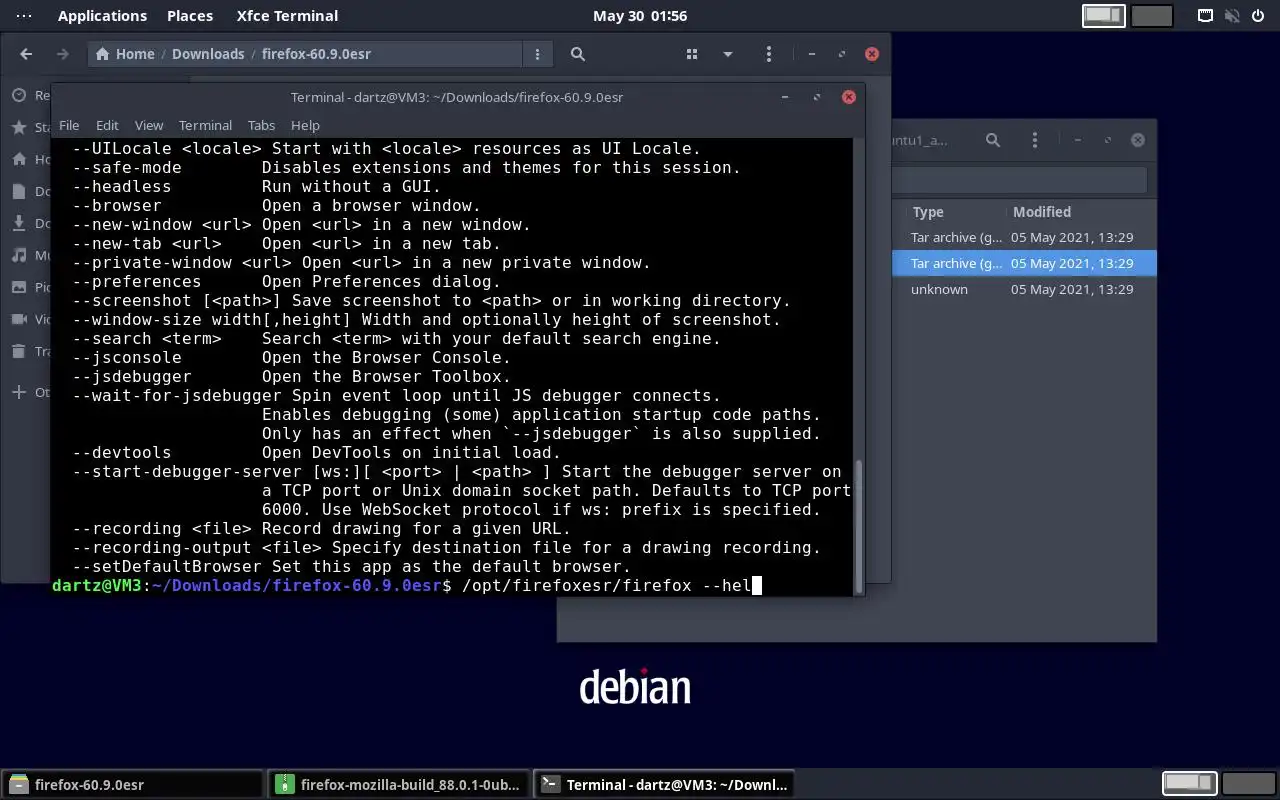The height and width of the screenshot is (800, 1280).
Task: Open the terminal Edit menu
Action: (107, 125)
